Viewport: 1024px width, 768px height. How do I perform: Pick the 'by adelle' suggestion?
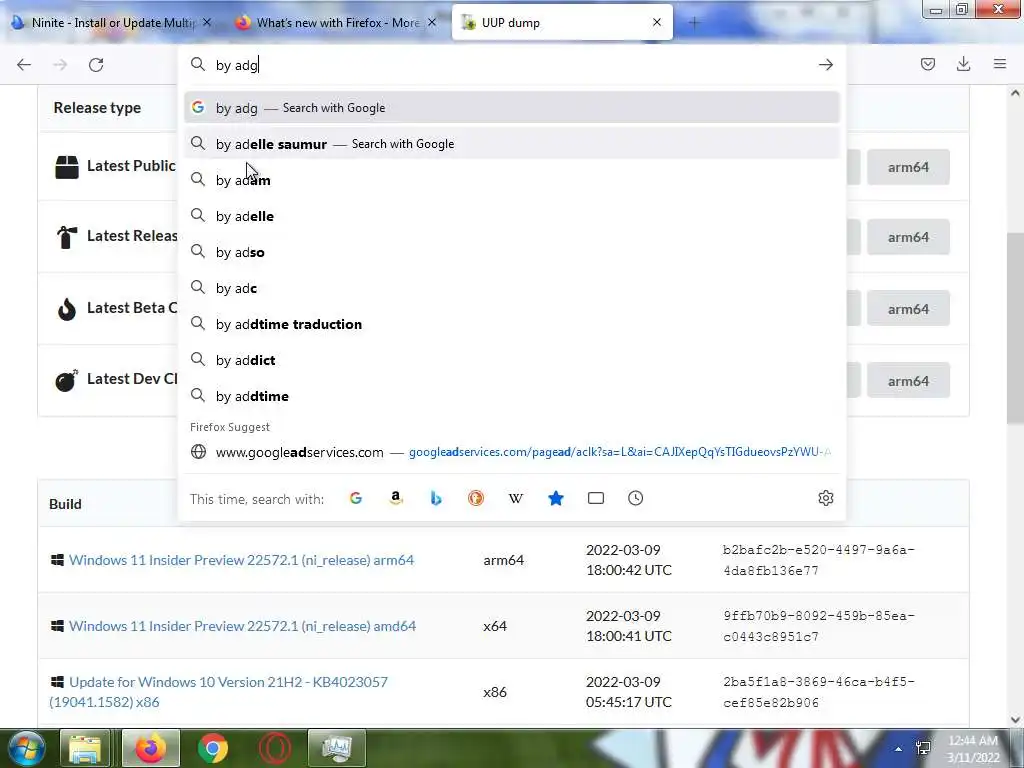[x=512, y=216]
